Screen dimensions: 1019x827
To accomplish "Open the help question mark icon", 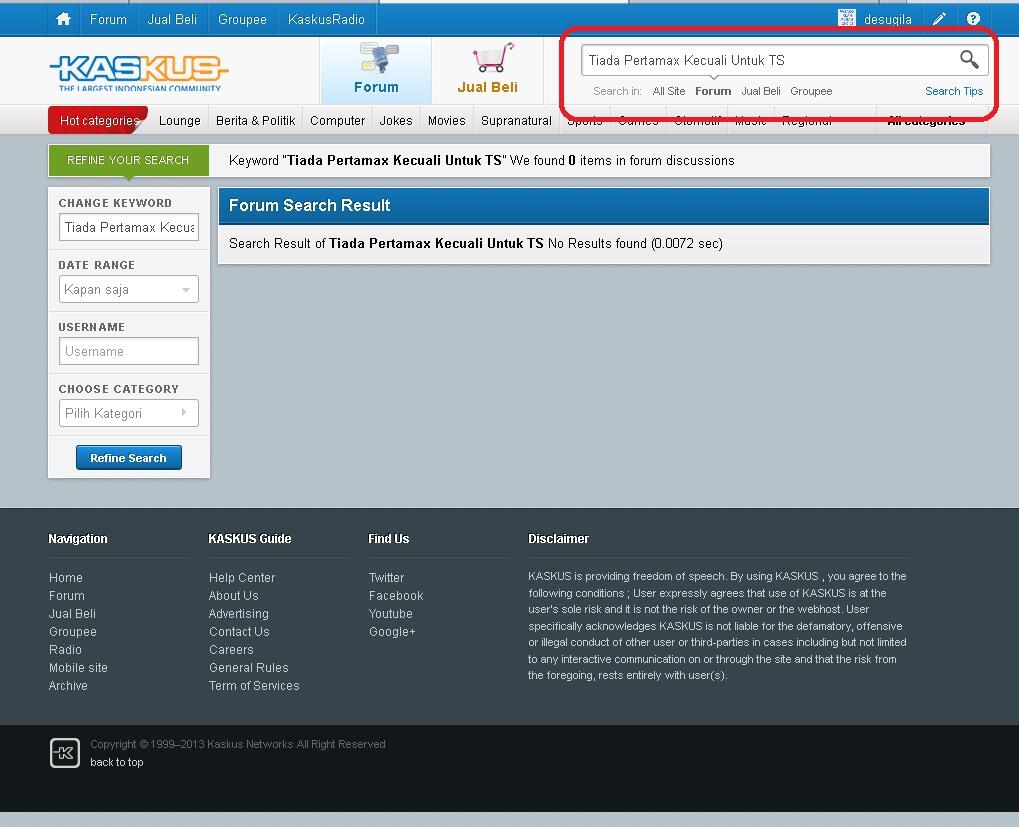I will point(973,19).
